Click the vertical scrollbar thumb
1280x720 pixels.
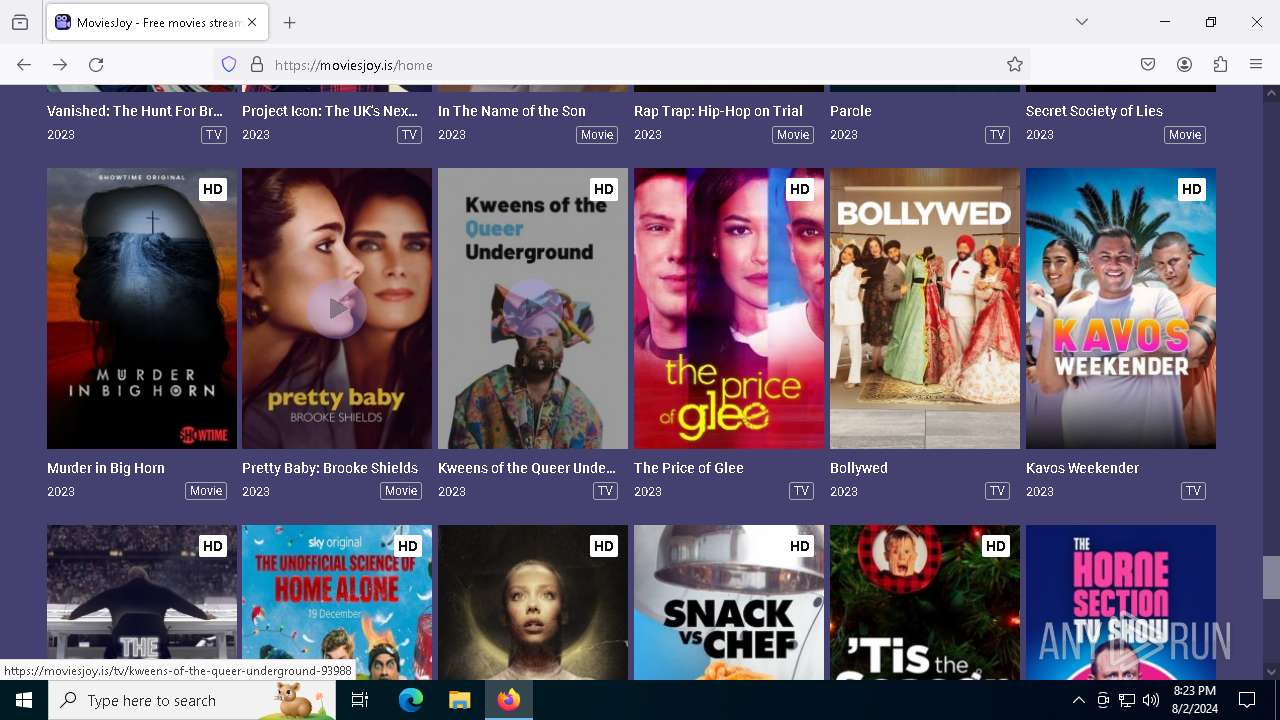(1271, 577)
